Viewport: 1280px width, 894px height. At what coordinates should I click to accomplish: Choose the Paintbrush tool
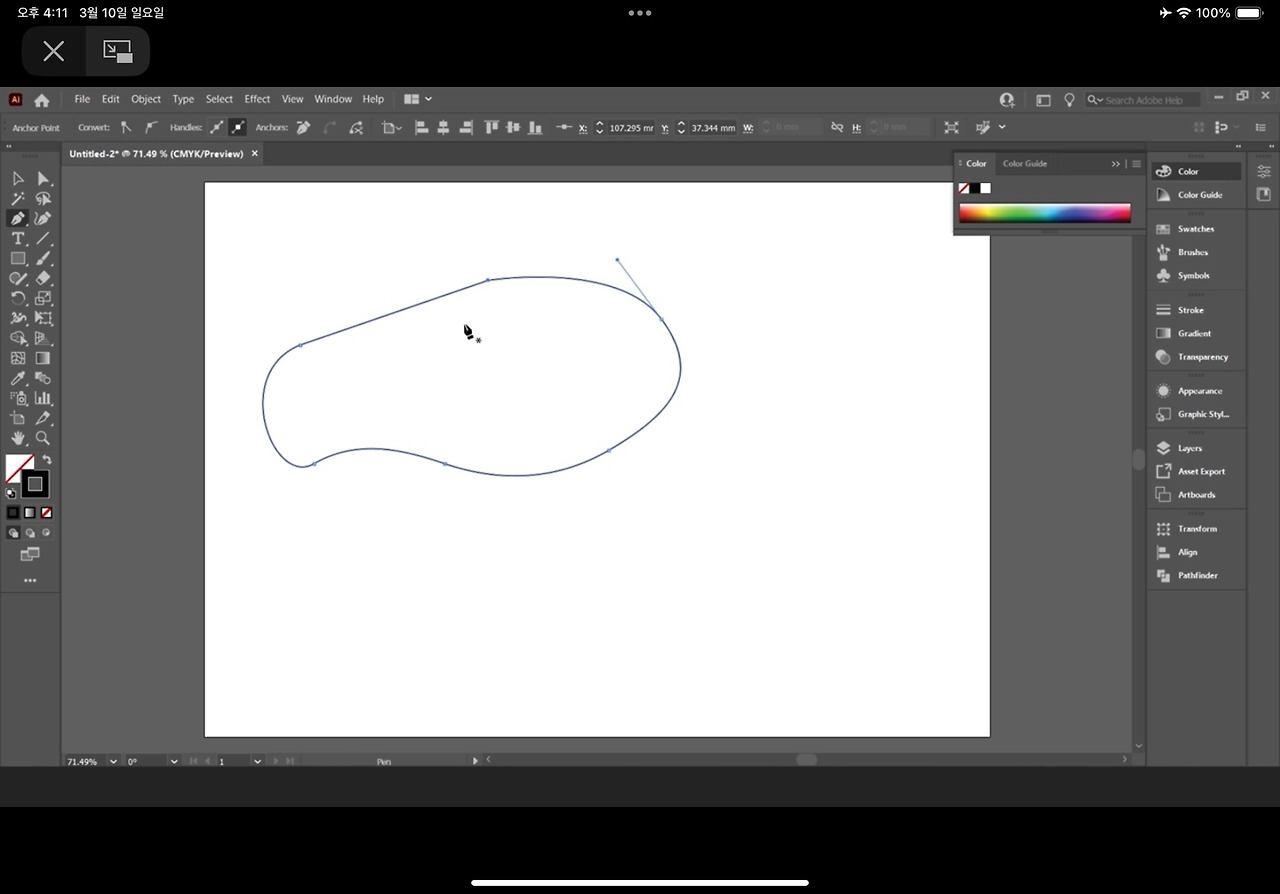[43, 259]
